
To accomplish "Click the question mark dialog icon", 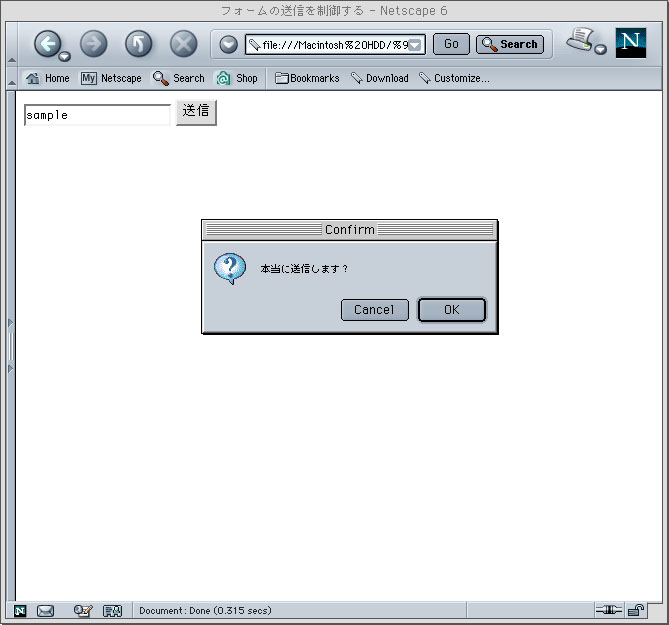I will pyautogui.click(x=230, y=268).
